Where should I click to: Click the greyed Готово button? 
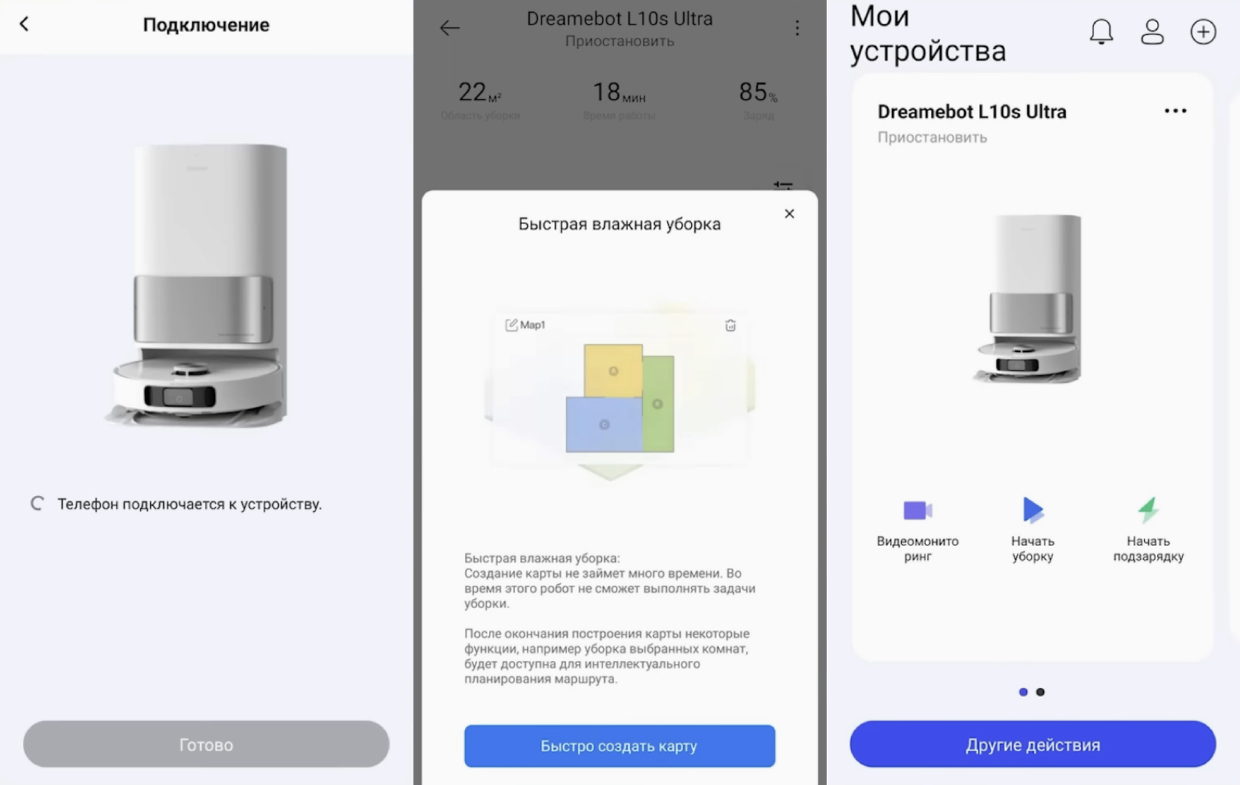click(206, 745)
